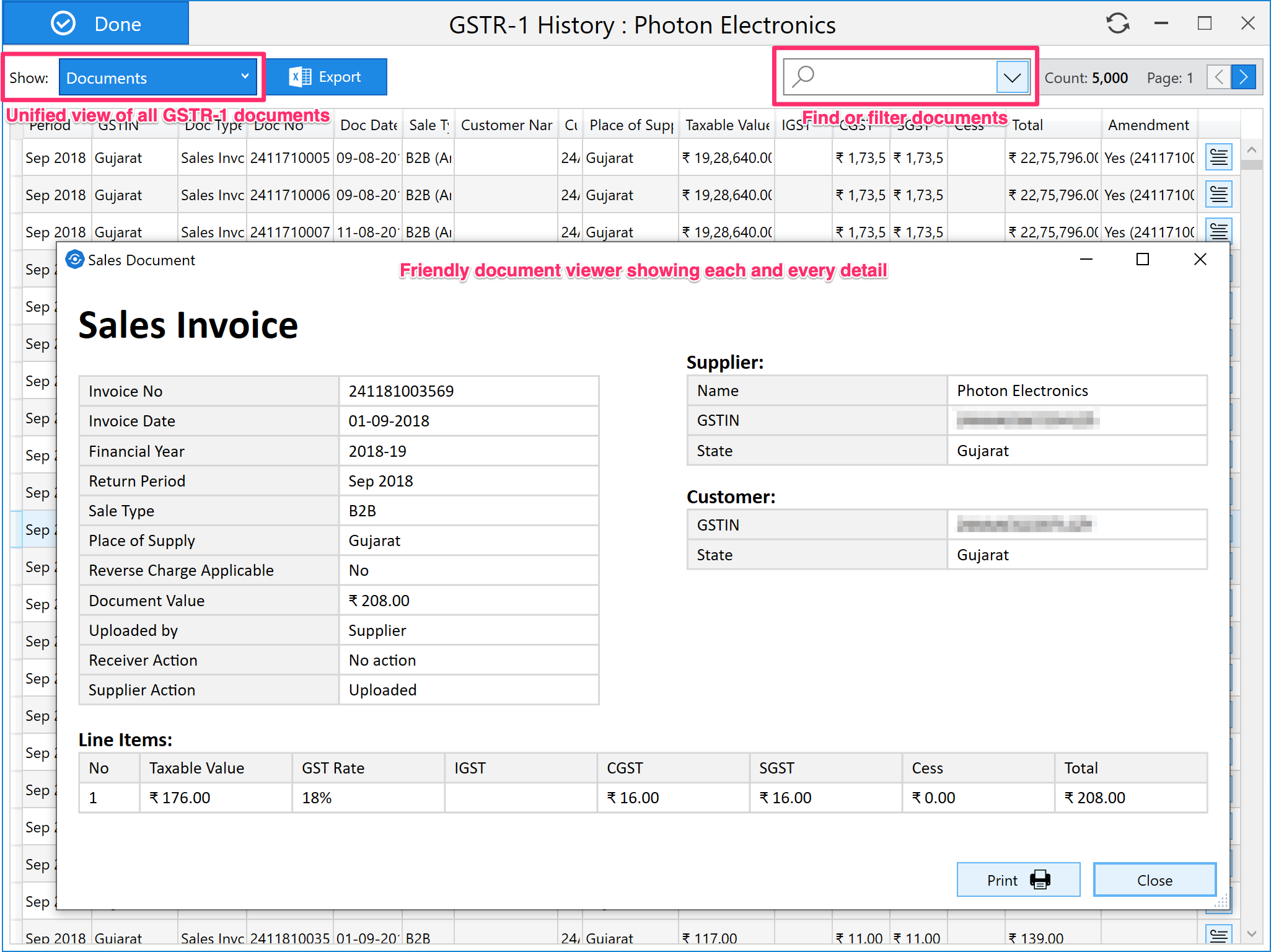Viewport: 1271px width, 952px height.
Task: Open document details for invoice 2411710005
Action: [1218, 157]
